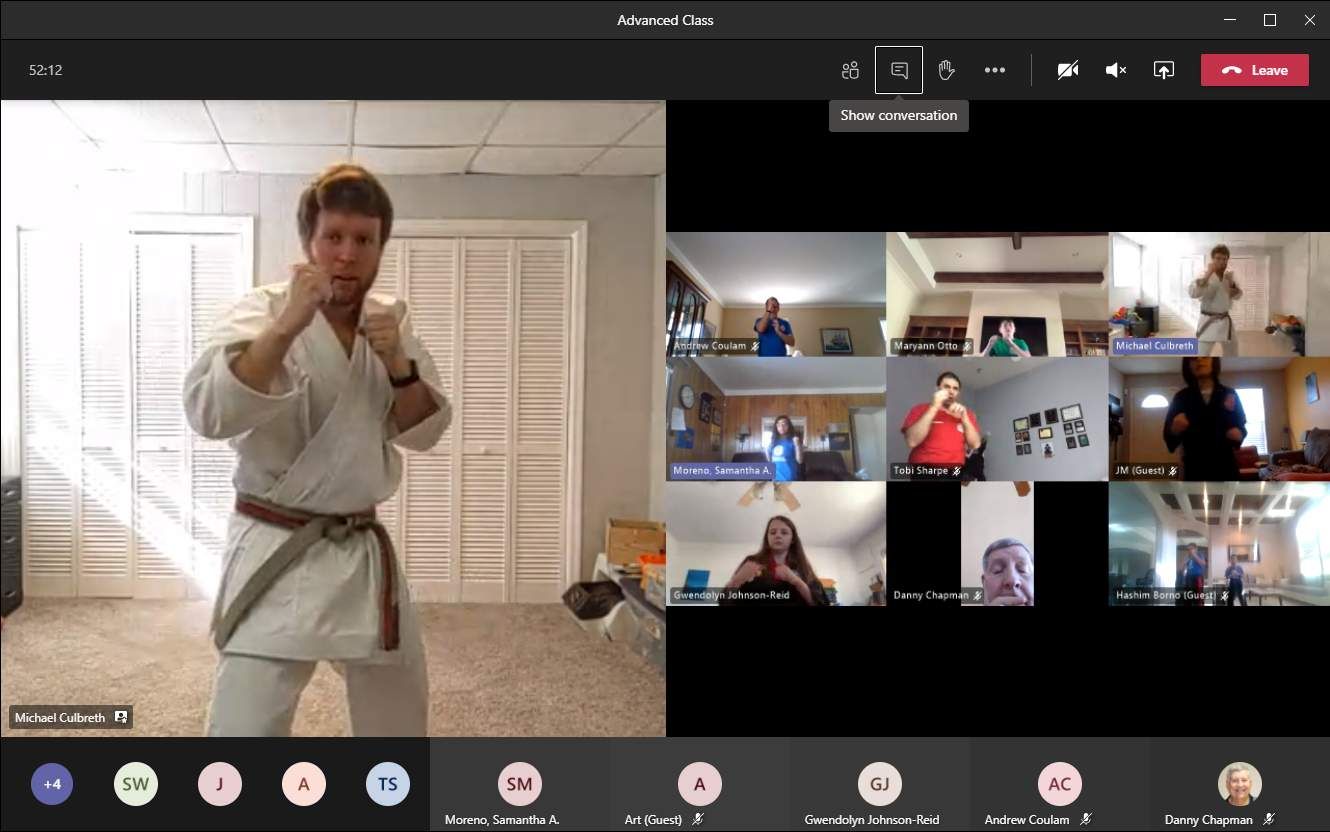Open the More actions ellipsis menu
The height and width of the screenshot is (832, 1330).
(x=994, y=70)
